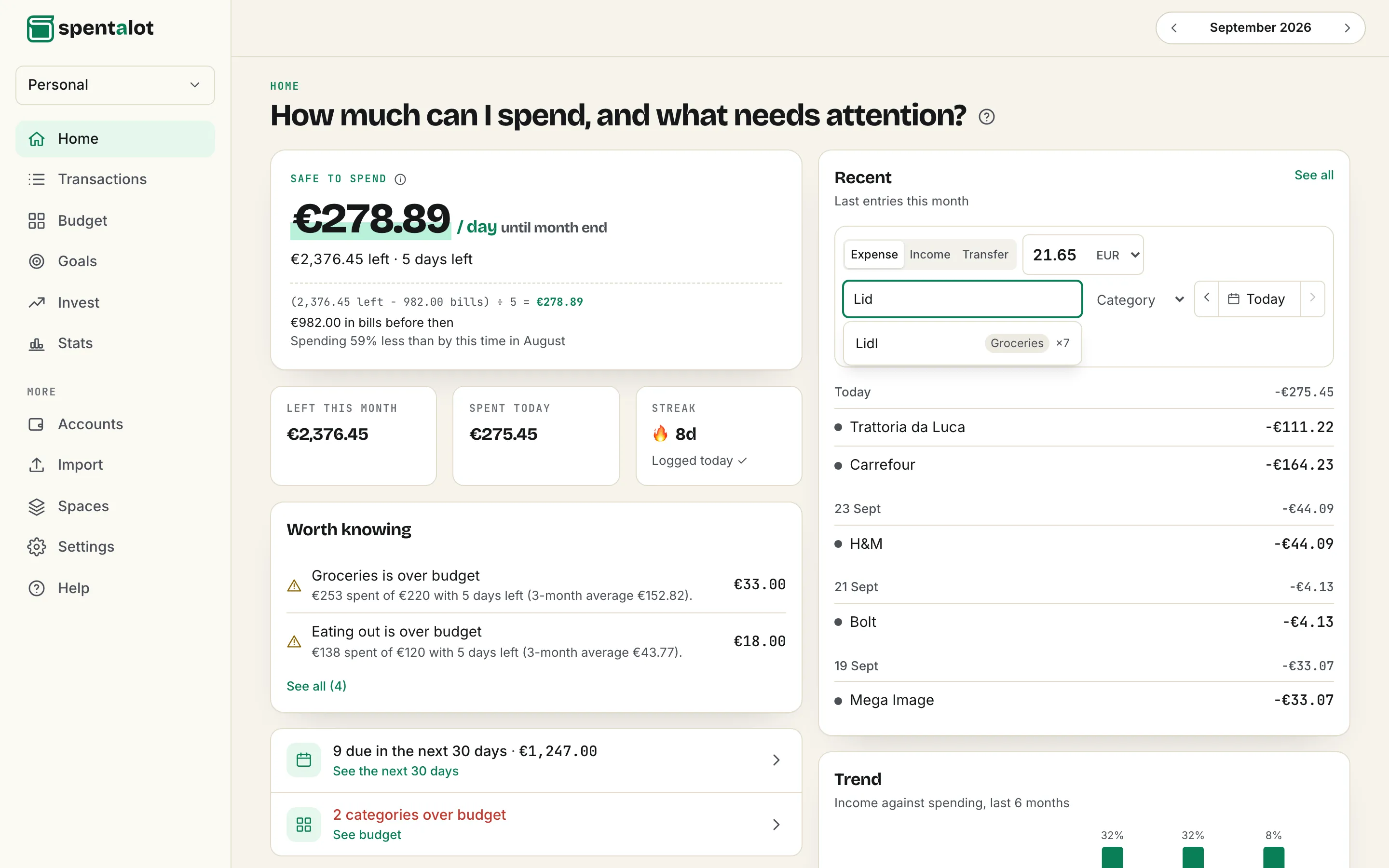1389x868 pixels.
Task: Open the EUR currency dropdown
Action: pos(1117,255)
